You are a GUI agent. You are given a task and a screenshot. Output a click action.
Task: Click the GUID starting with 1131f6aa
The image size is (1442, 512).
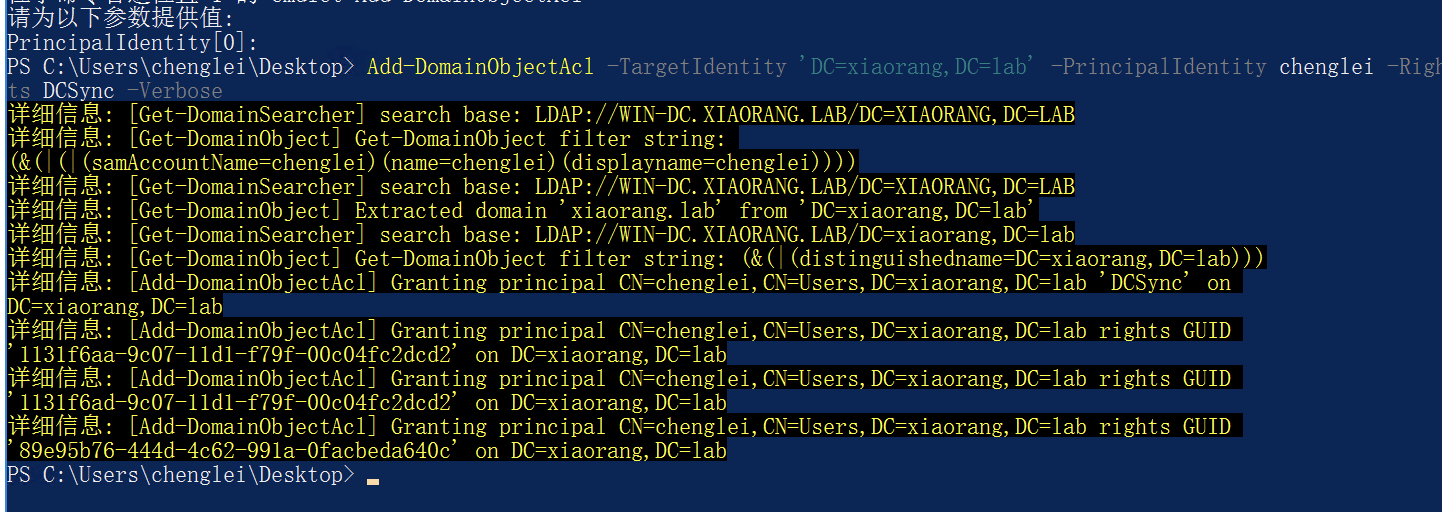tap(234, 355)
